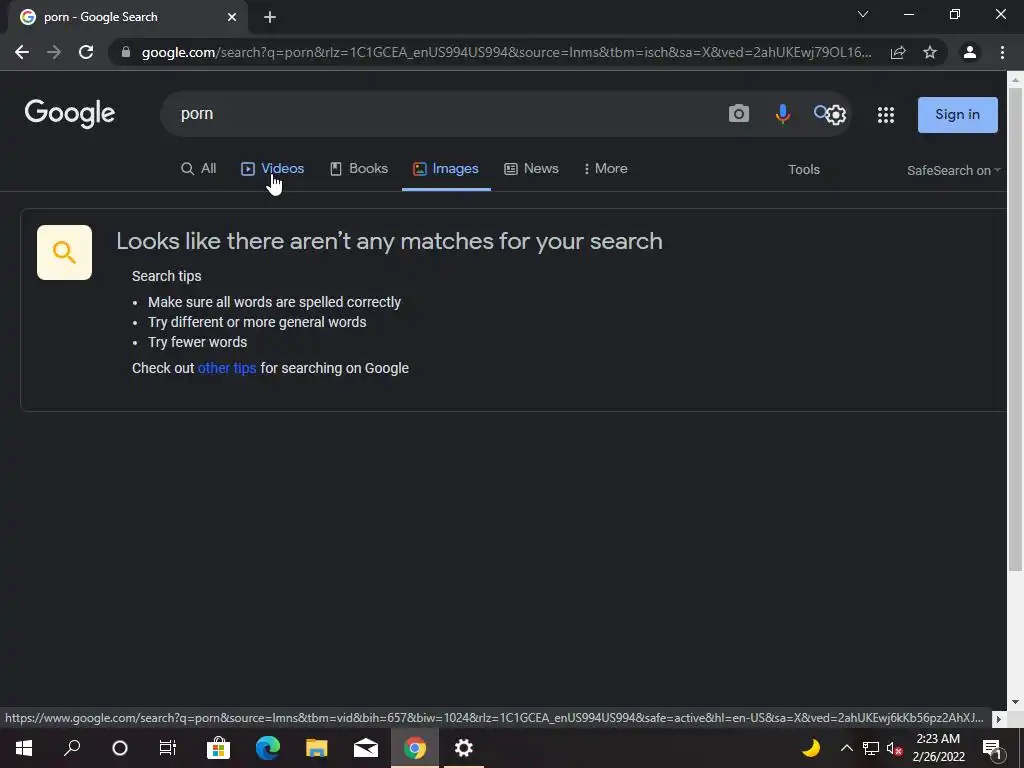1024x768 pixels.
Task: Bookmark this page with the star
Action: 930,52
